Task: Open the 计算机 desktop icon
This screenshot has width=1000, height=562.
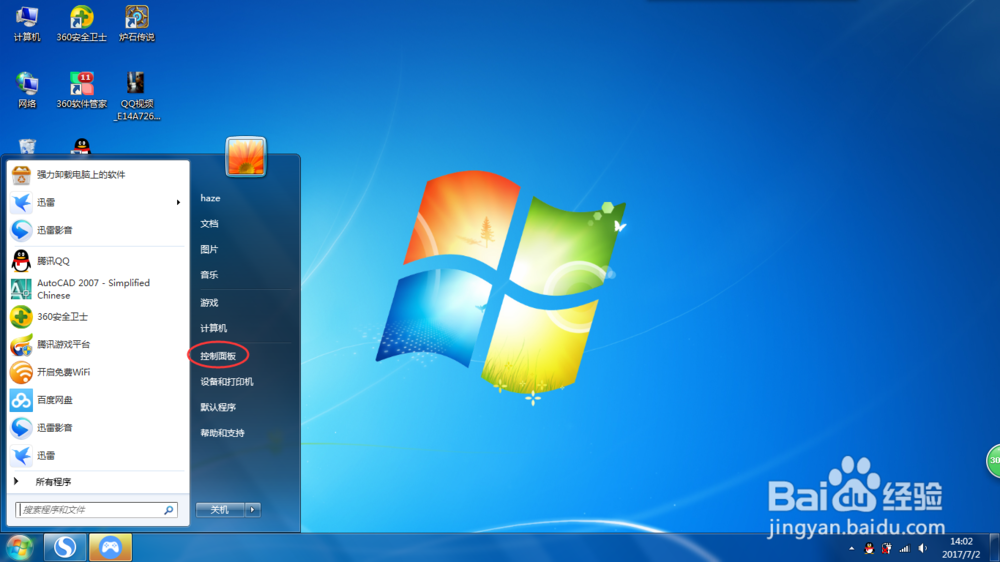Action: tap(27, 24)
